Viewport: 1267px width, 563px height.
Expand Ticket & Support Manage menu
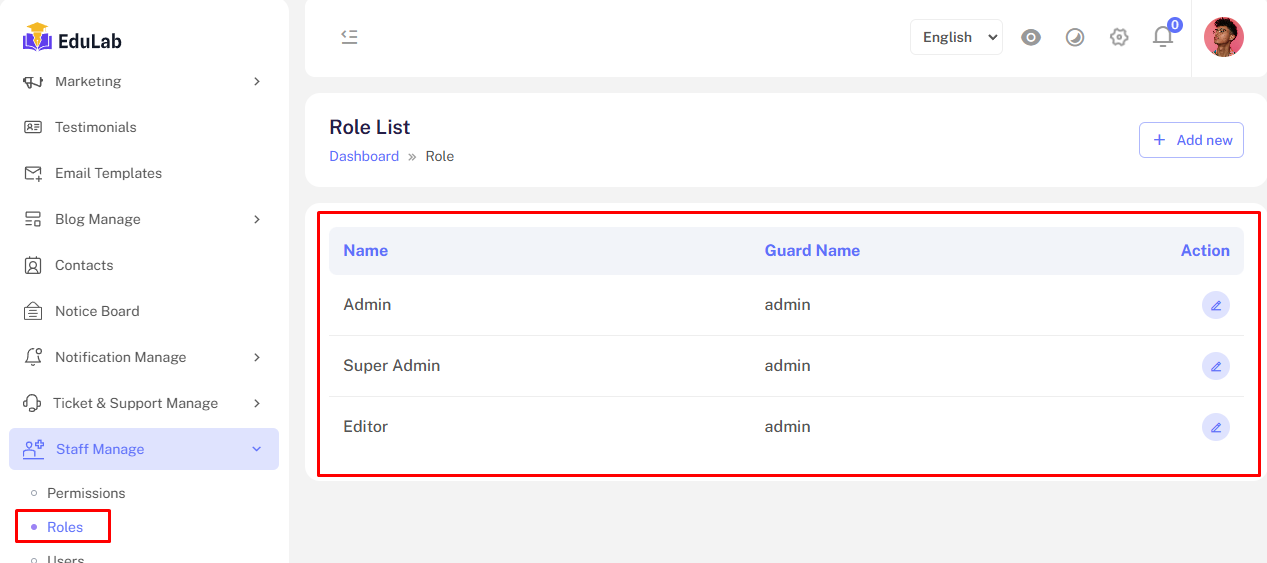point(135,403)
